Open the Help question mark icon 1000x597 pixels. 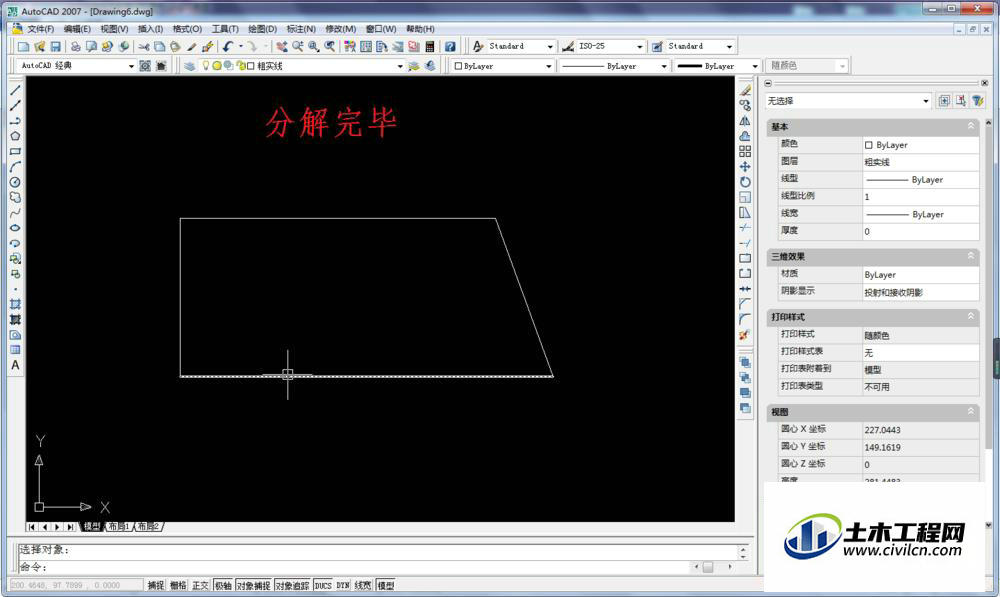(450, 47)
